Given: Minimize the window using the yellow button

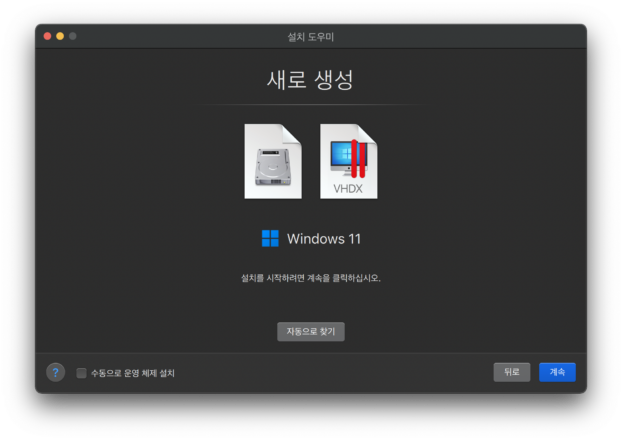Looking at the screenshot, I should pyautogui.click(x=59, y=36).
